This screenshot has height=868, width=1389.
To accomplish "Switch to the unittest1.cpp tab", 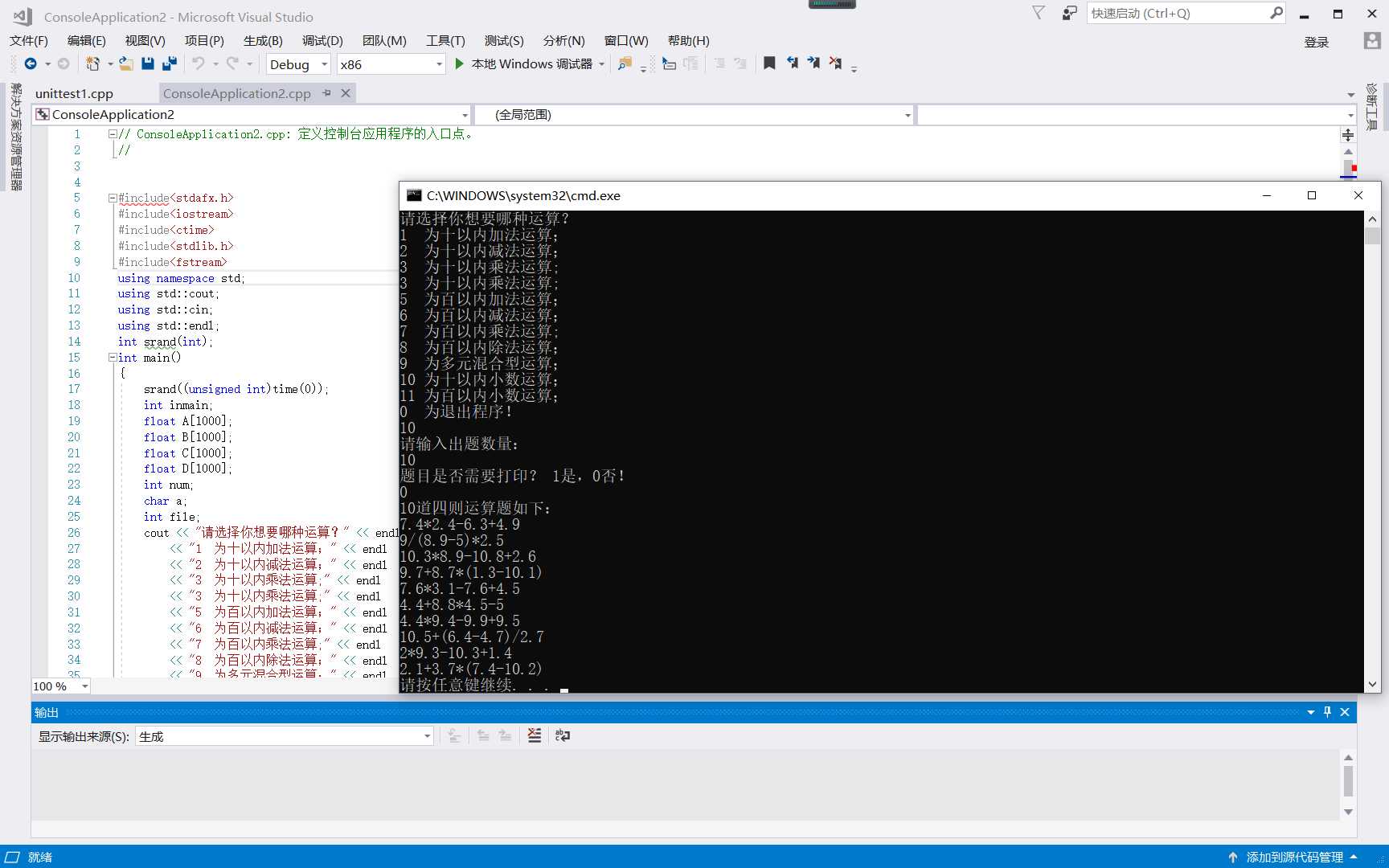I will [74, 93].
